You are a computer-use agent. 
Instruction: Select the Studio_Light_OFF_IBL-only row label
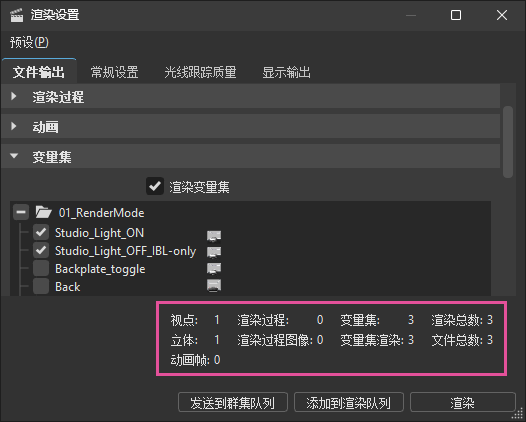tap(125, 251)
